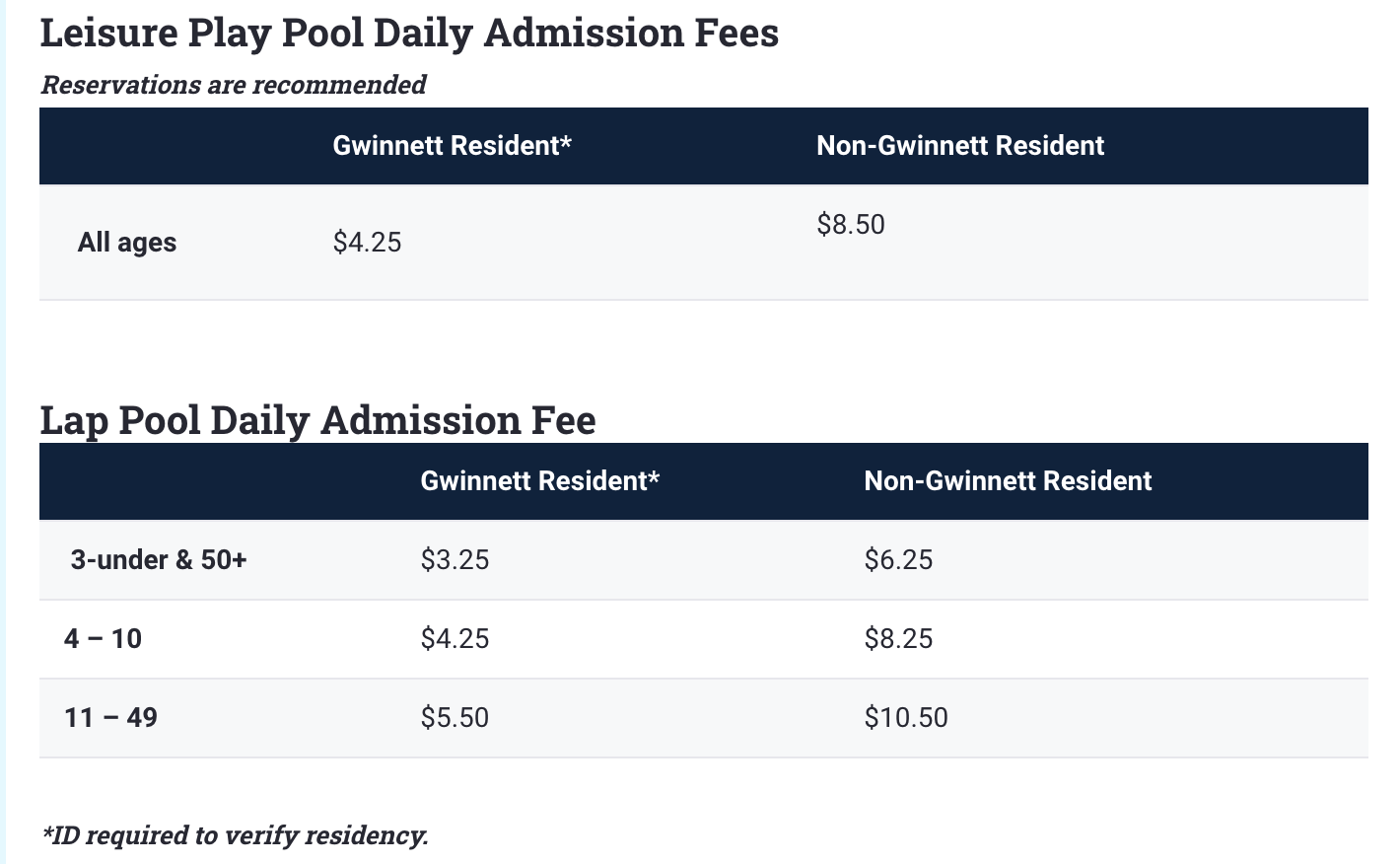Image resolution: width=1400 pixels, height=864 pixels.
Task: Select the All ages row label
Action: tap(127, 243)
